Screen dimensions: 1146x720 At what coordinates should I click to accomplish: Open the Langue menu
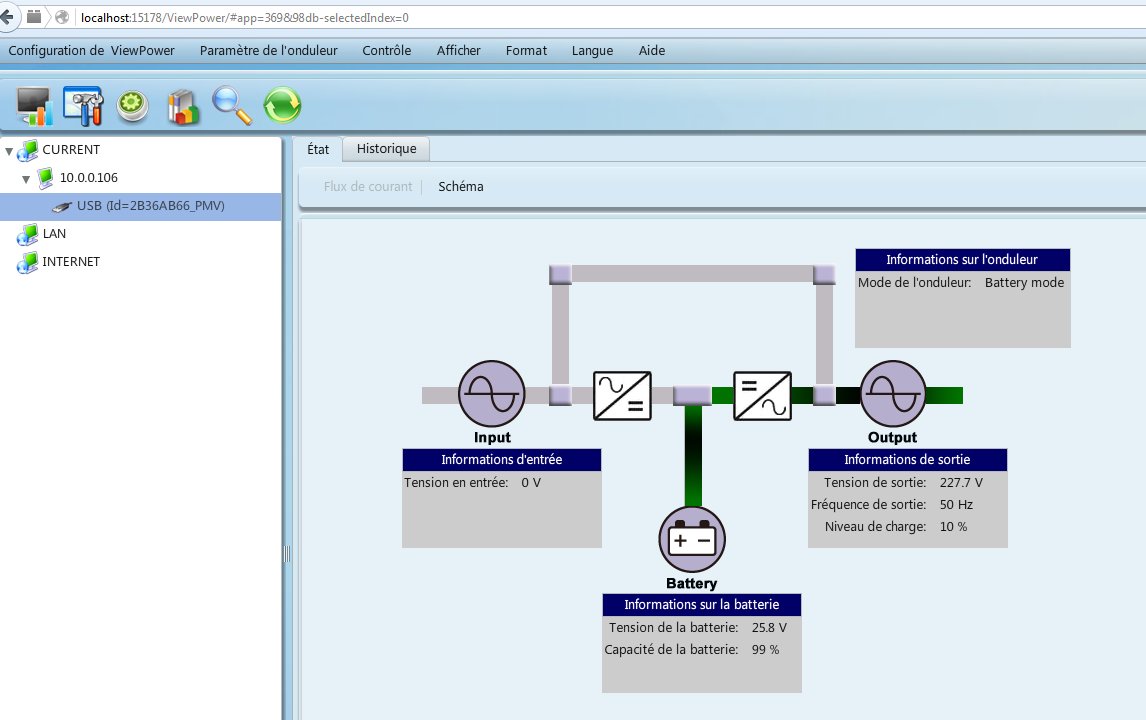[x=592, y=50]
